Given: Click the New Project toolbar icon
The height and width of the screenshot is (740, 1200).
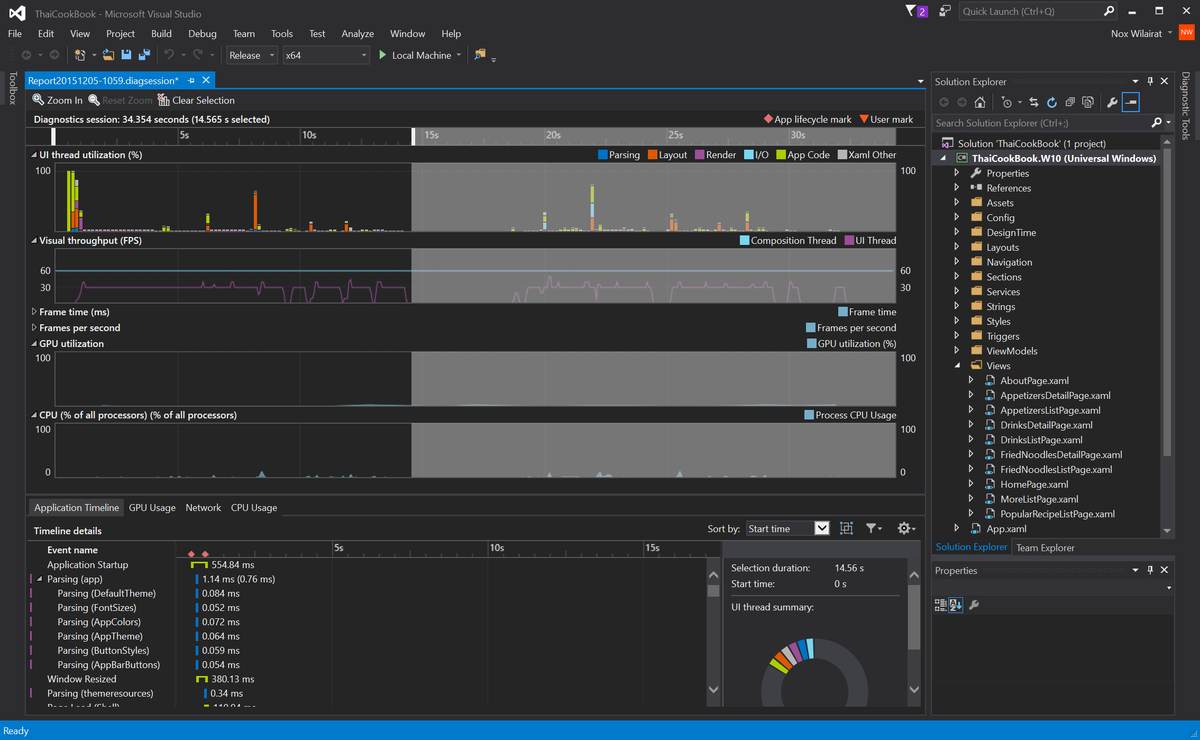Looking at the screenshot, I should pos(81,55).
